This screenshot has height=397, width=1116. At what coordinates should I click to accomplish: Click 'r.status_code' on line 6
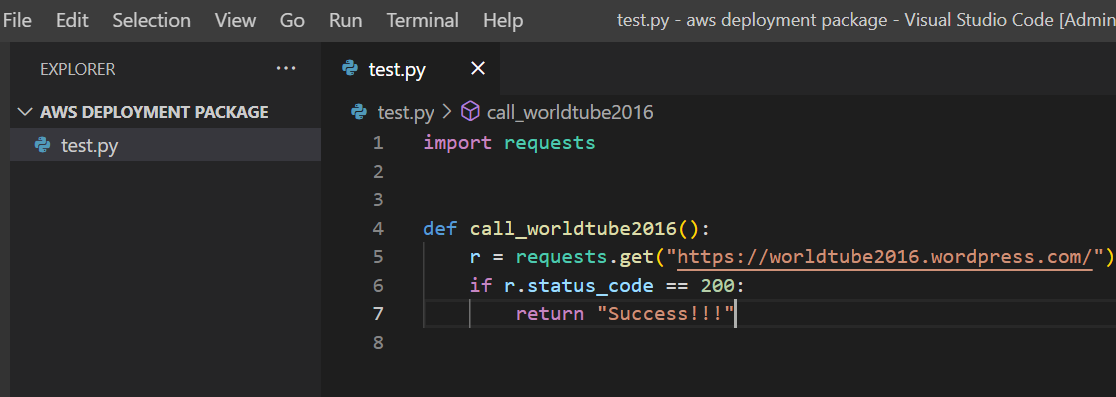click(579, 286)
